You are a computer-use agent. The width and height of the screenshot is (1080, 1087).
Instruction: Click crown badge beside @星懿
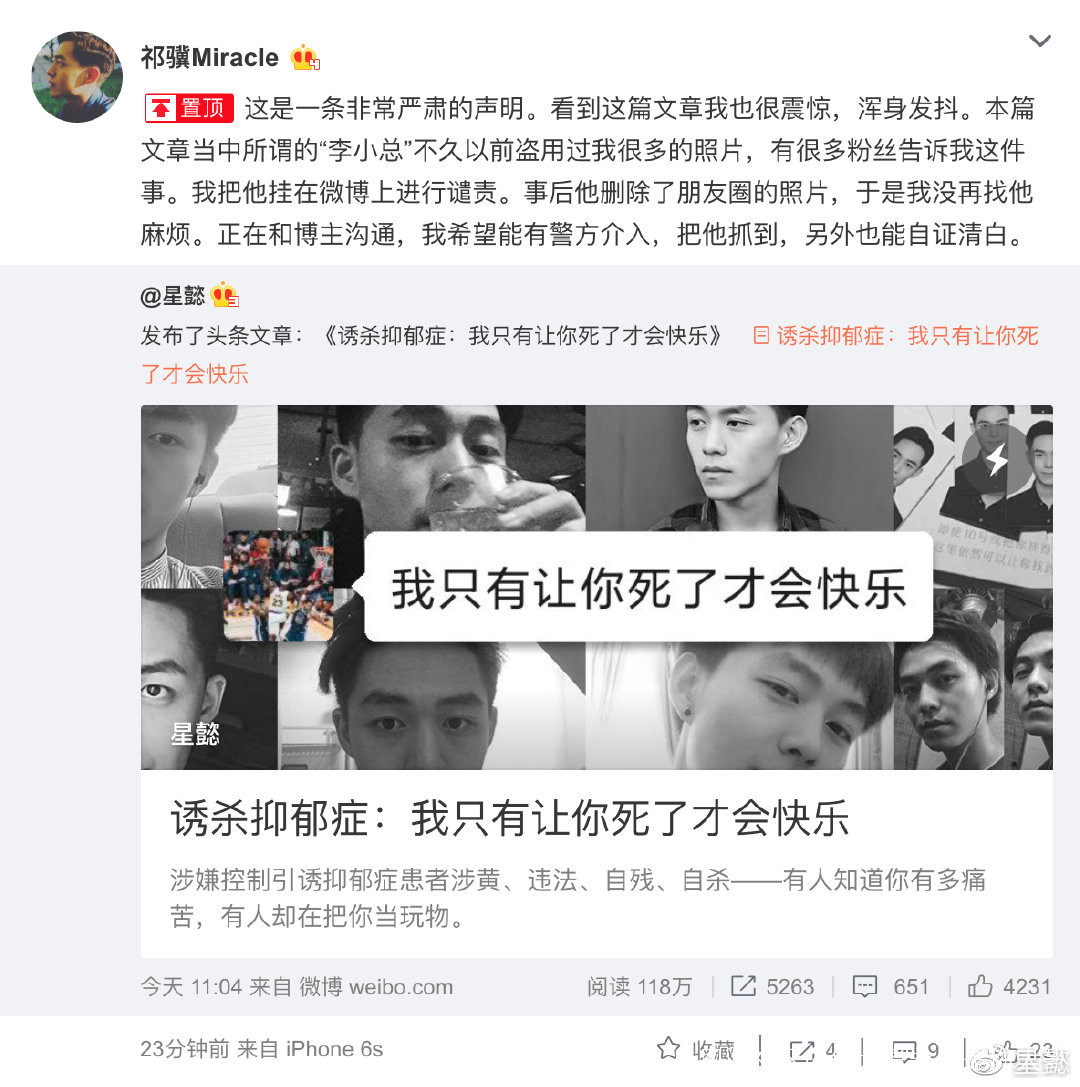[225, 295]
